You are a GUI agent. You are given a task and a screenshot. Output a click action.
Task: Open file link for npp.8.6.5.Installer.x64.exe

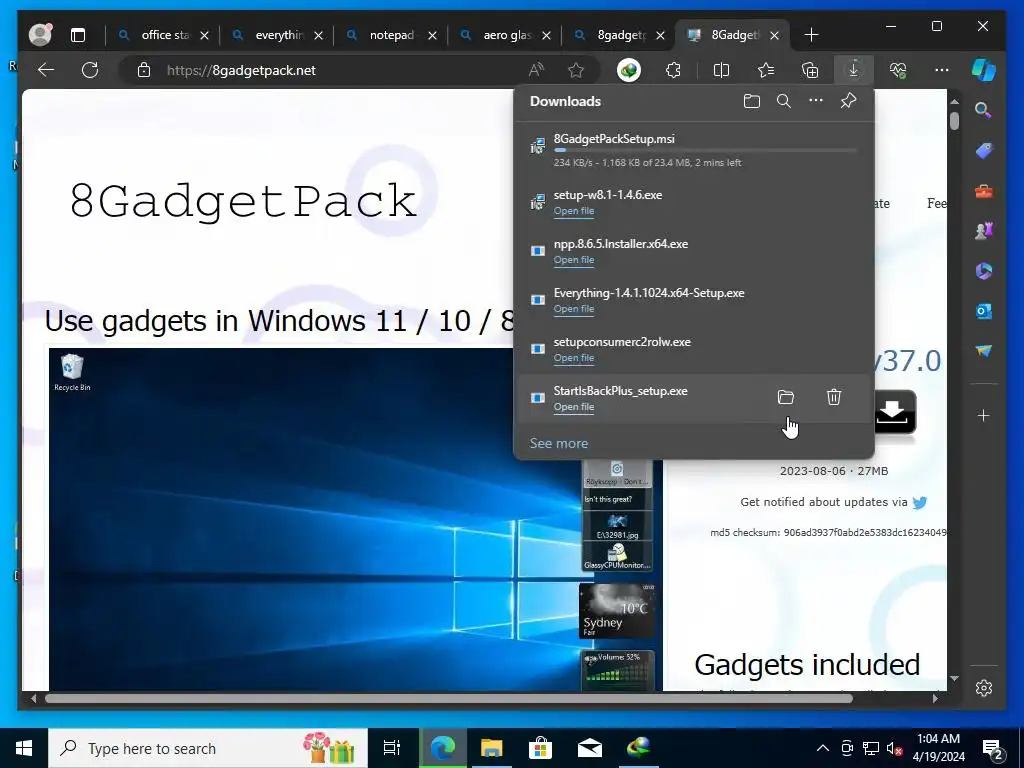tap(574, 260)
